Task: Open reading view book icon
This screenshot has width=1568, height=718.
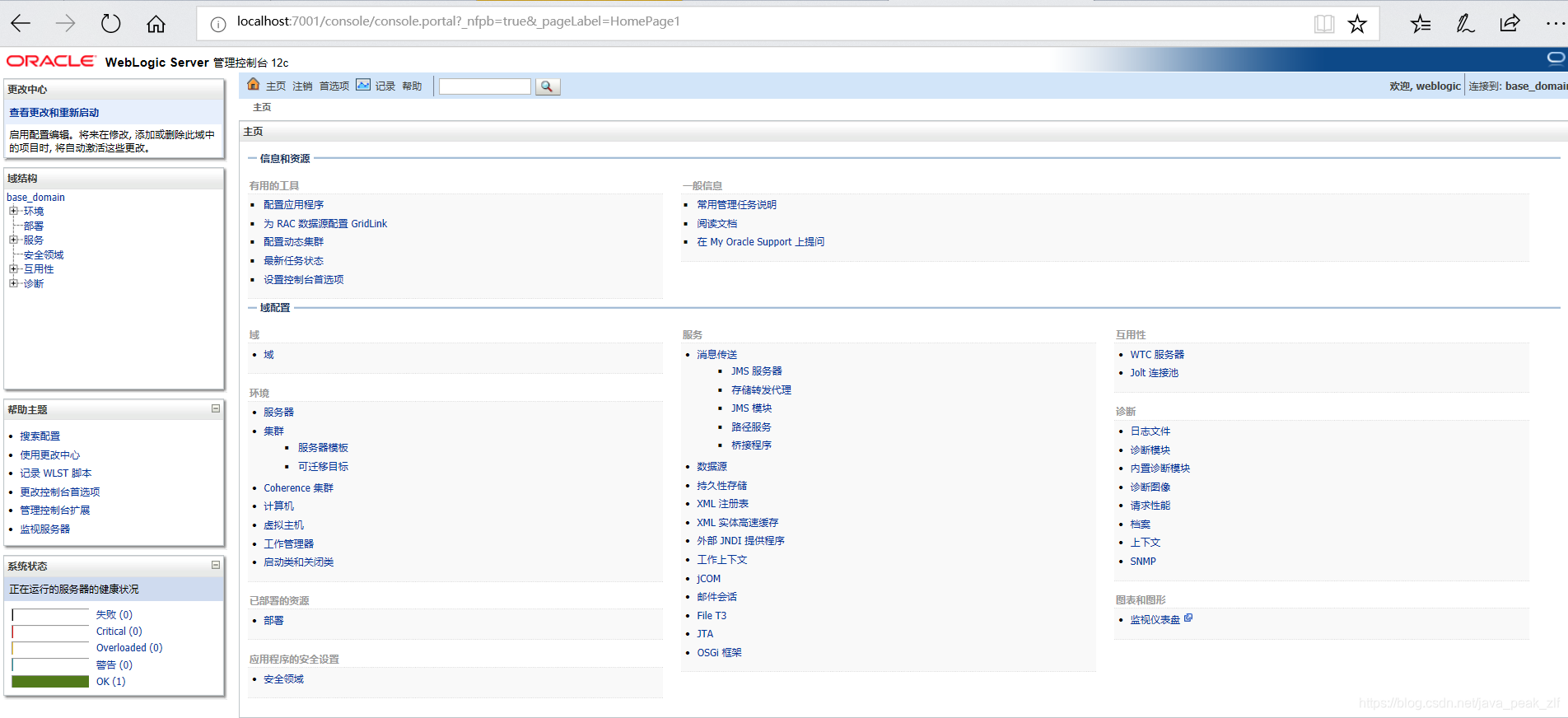Action: (x=1323, y=24)
